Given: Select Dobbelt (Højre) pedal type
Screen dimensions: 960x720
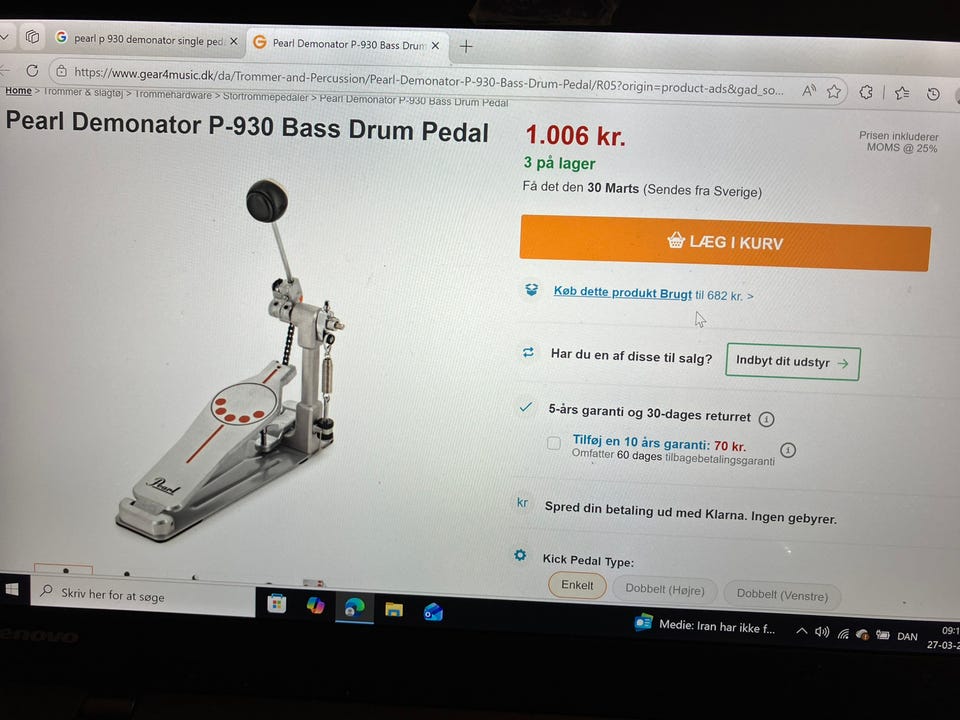Looking at the screenshot, I should click(x=665, y=590).
